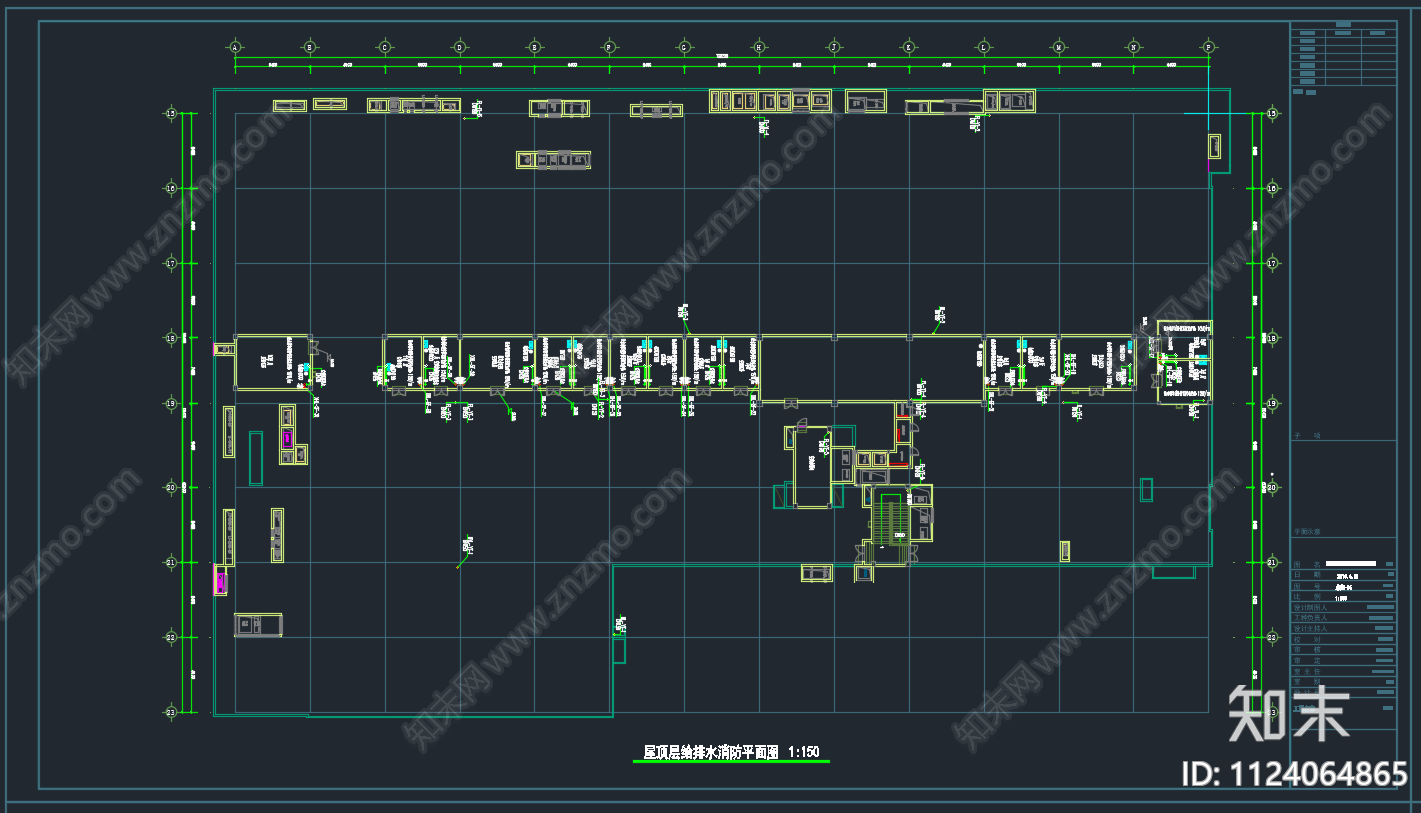The width and height of the screenshot is (1421, 813).
Task: Select column grid bubble K
Action: pos(909,47)
